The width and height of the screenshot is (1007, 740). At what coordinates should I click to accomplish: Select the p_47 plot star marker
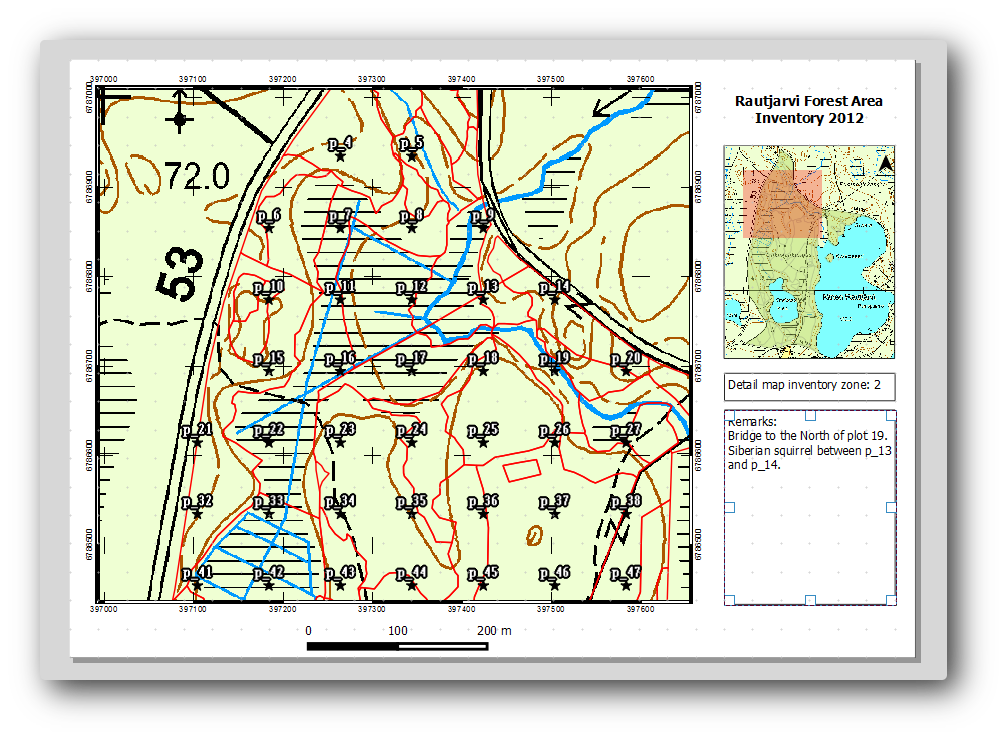626,585
